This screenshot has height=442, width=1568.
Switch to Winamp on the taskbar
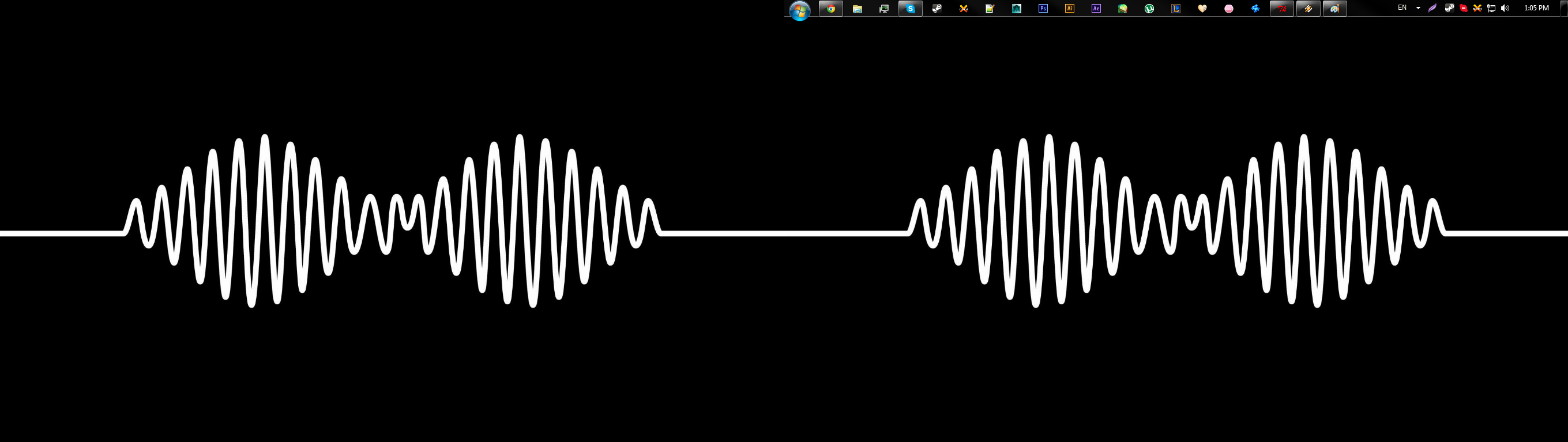coord(1308,9)
